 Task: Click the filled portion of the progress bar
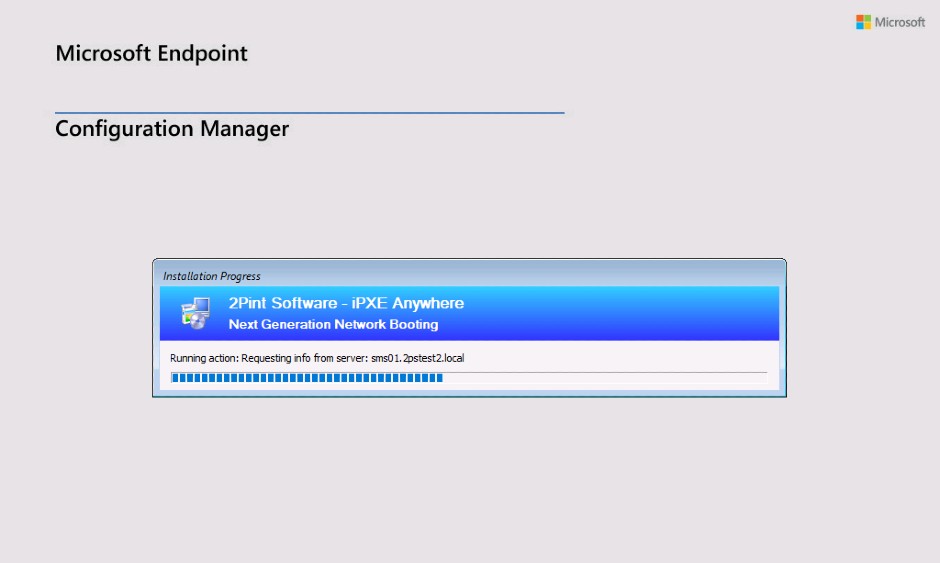coord(306,378)
